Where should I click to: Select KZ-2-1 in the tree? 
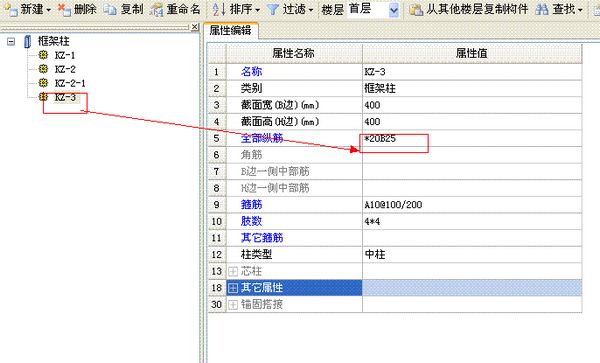[70, 83]
